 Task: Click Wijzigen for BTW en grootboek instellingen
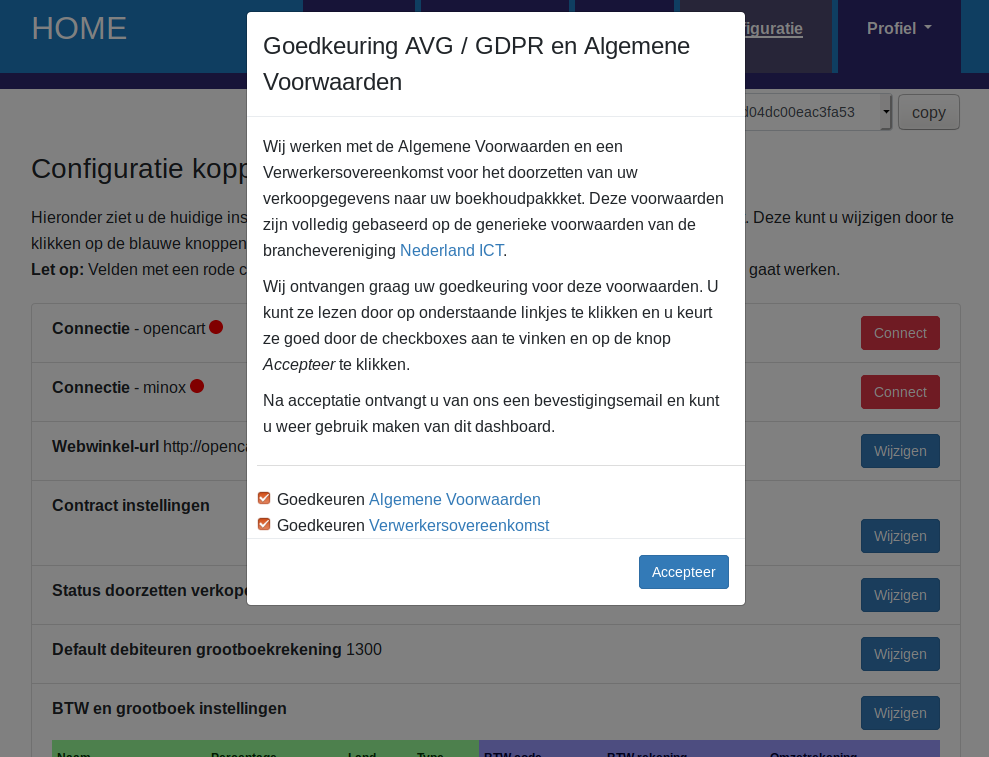[900, 713]
